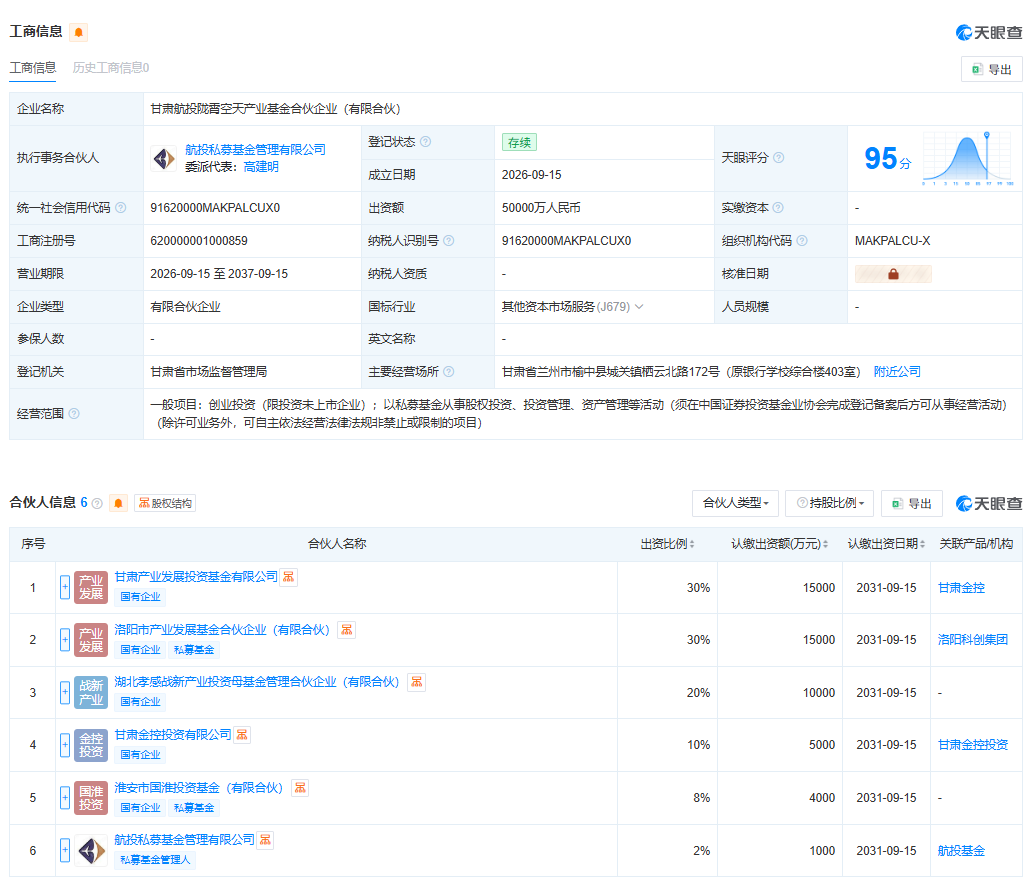This screenshot has height=885, width=1035.
Task: Open equity chart icon beside partner 6 航投私募基金管理有限公司
Action: click(x=265, y=839)
